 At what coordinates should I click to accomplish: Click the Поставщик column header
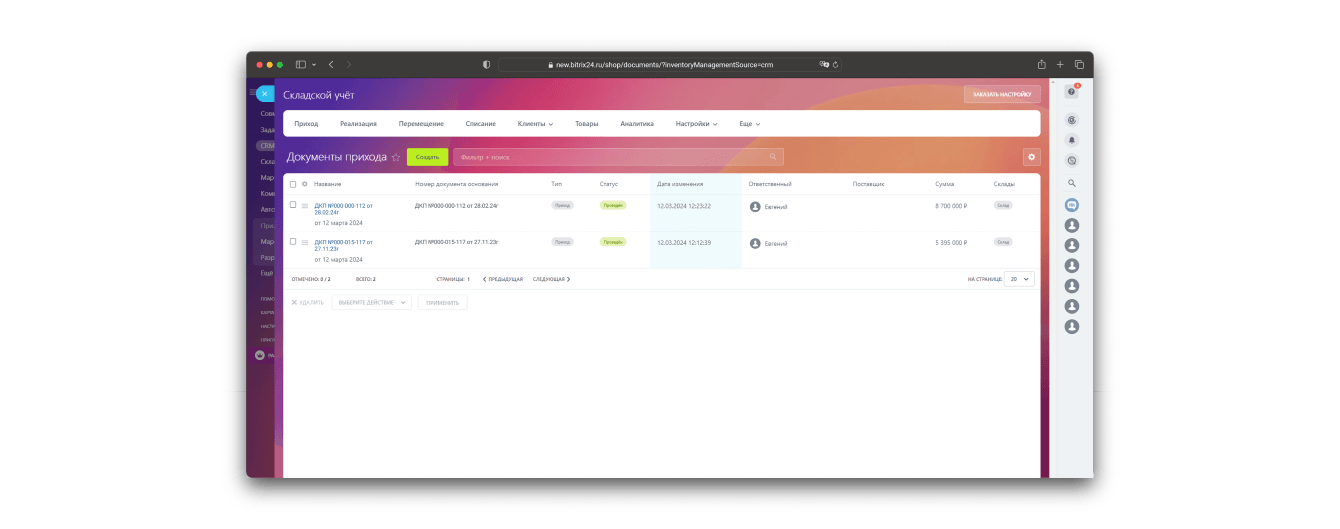[x=869, y=184]
